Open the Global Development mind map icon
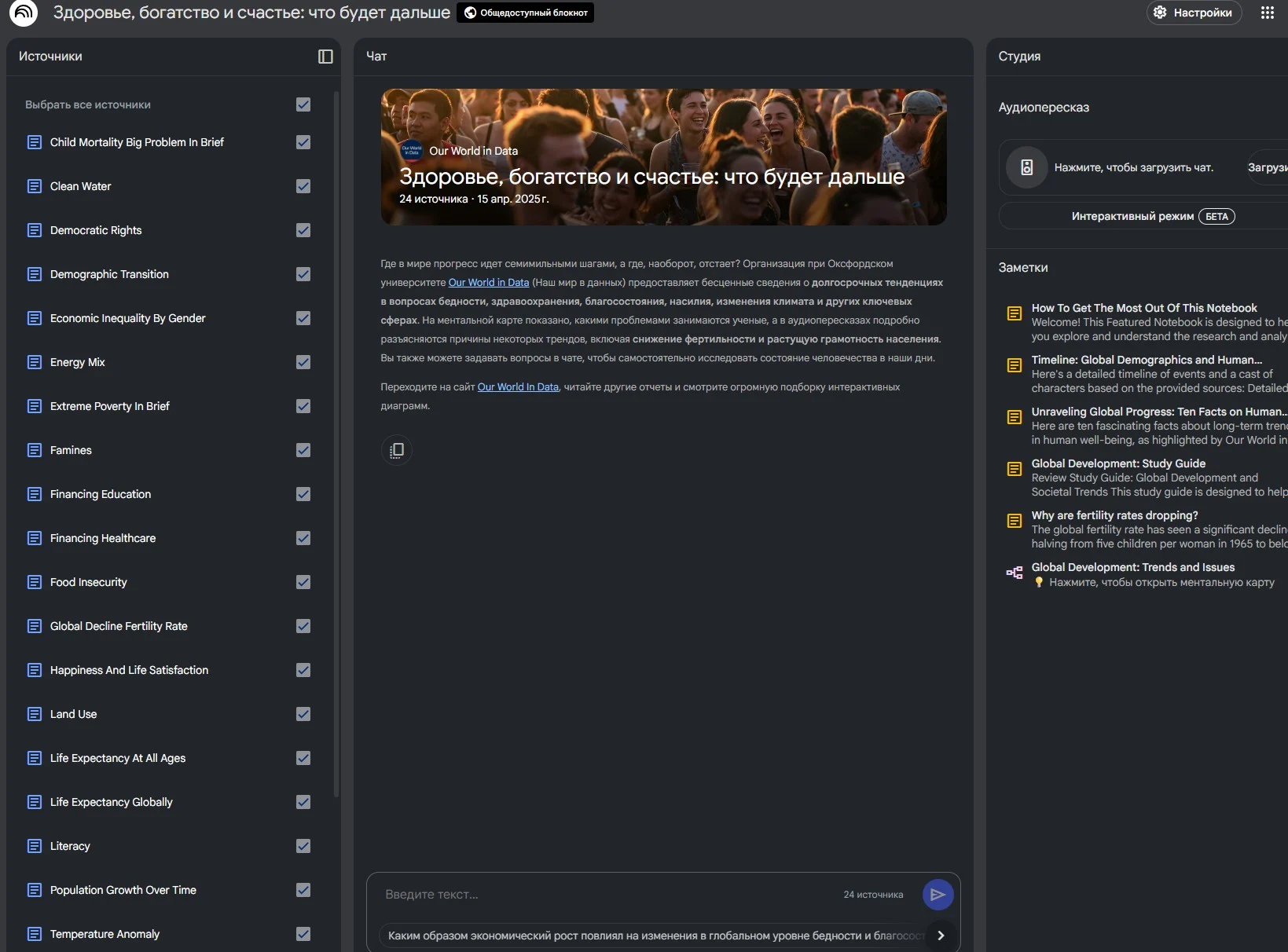The width and height of the screenshot is (1288, 952). 1015,573
